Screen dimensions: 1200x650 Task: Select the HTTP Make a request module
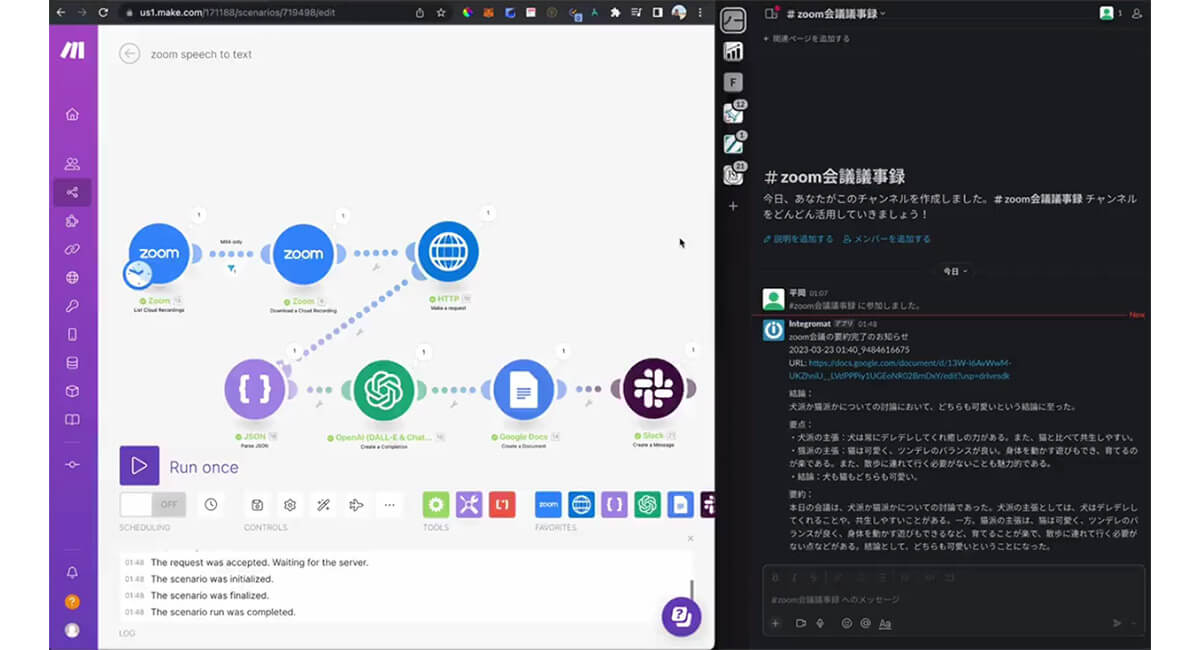tap(447, 253)
